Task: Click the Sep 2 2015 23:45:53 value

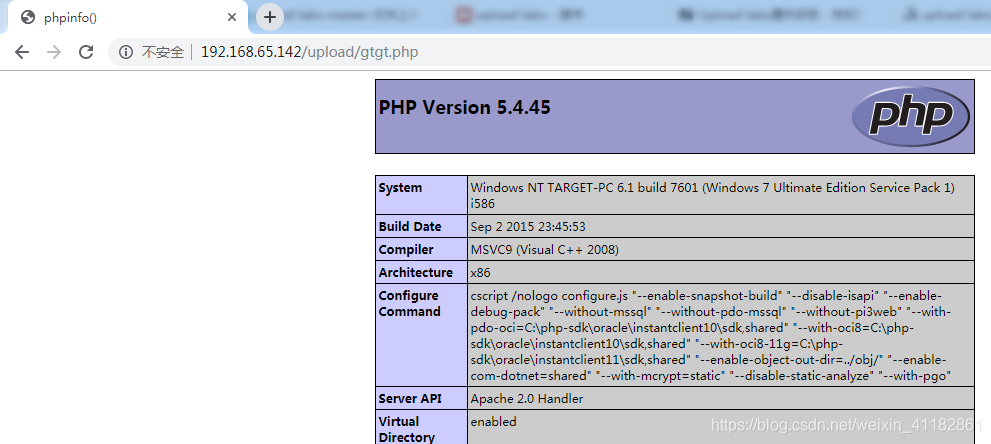Action: [528, 226]
